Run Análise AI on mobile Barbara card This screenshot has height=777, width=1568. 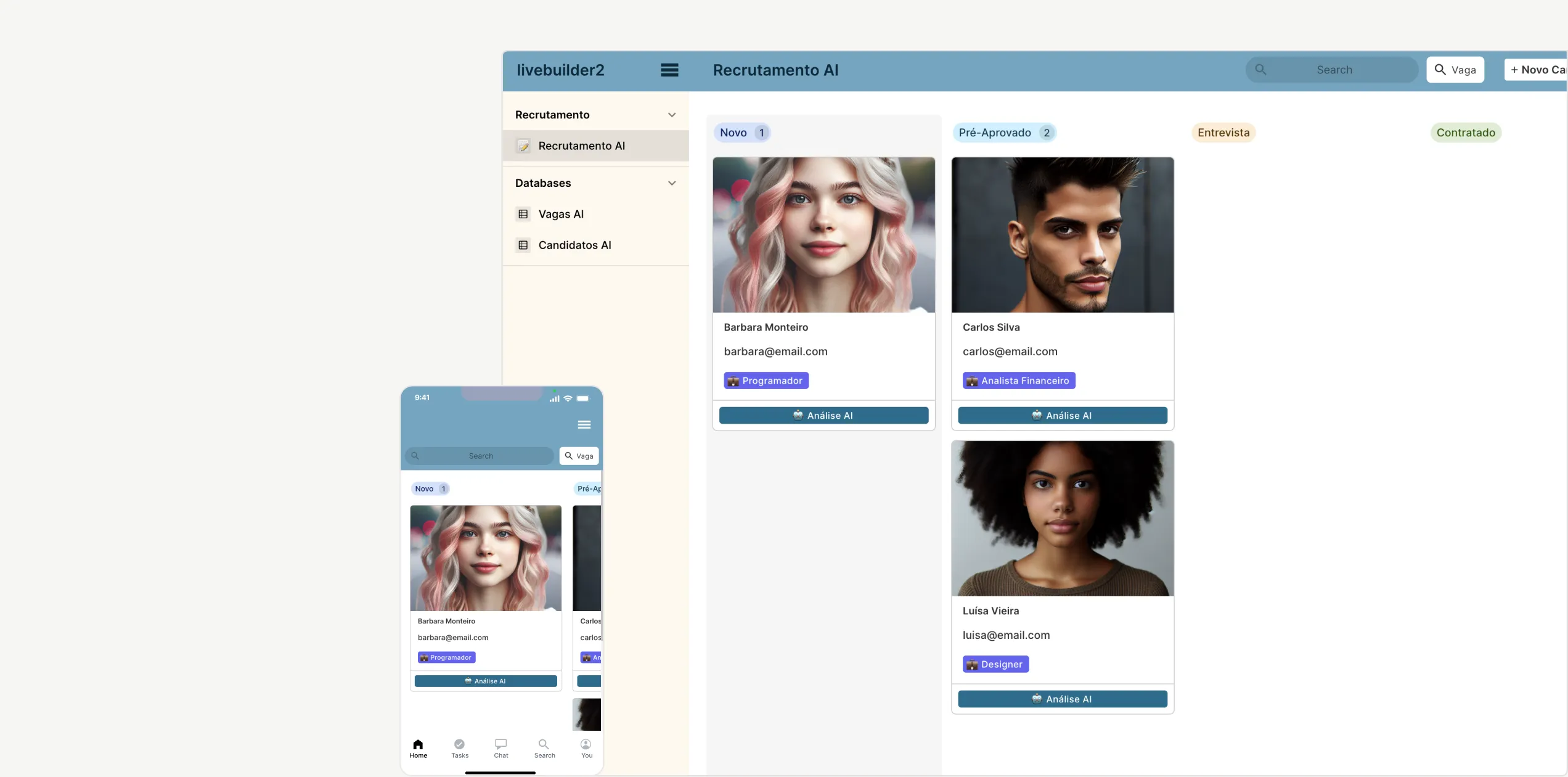pos(486,681)
